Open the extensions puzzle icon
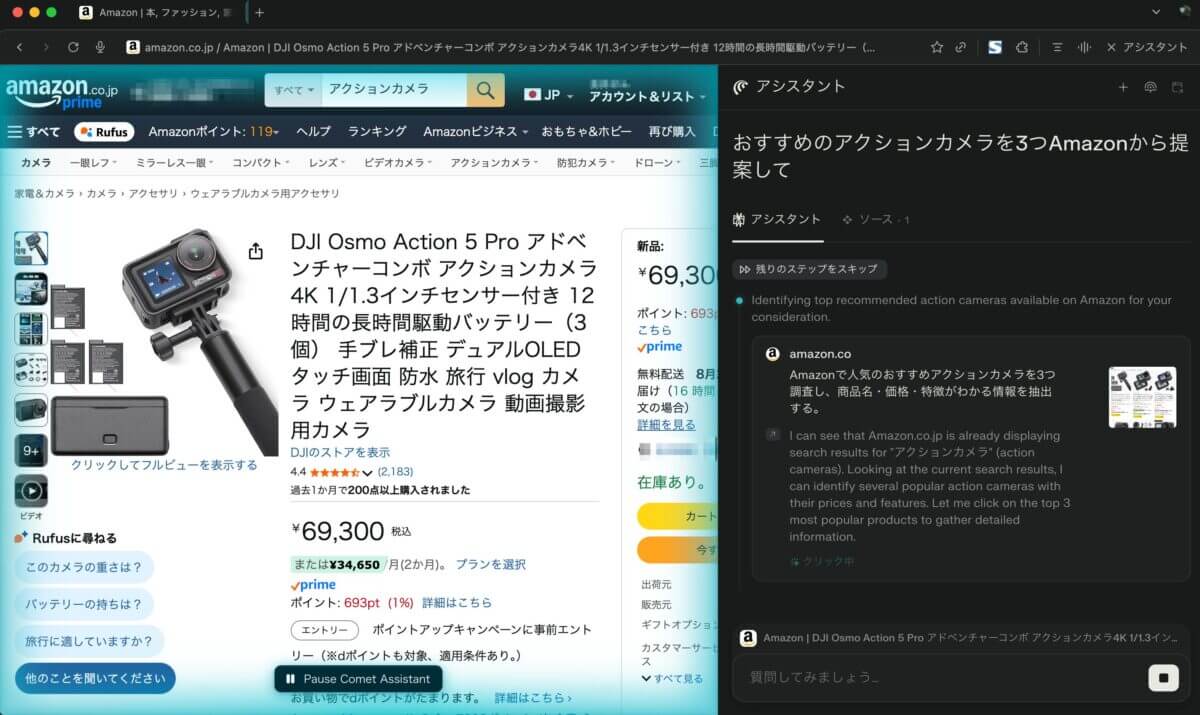The height and width of the screenshot is (715, 1200). [x=1022, y=47]
